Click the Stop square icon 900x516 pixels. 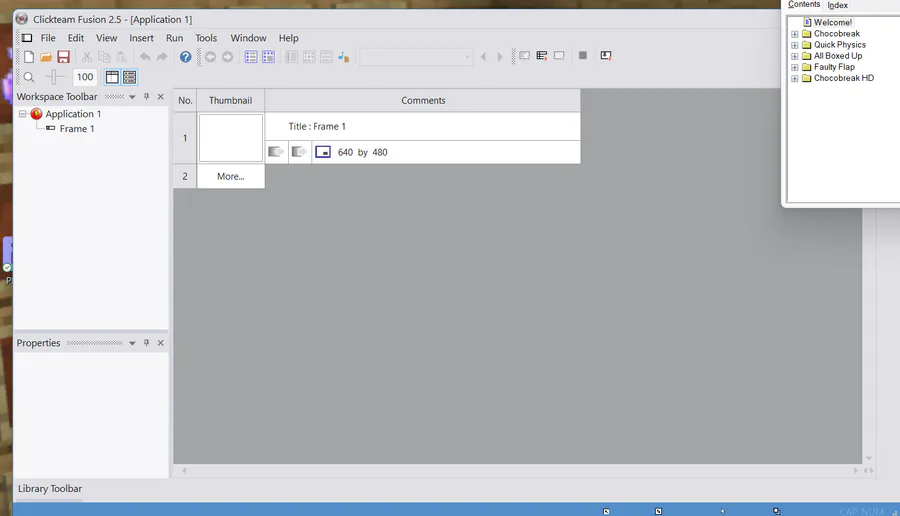click(583, 55)
